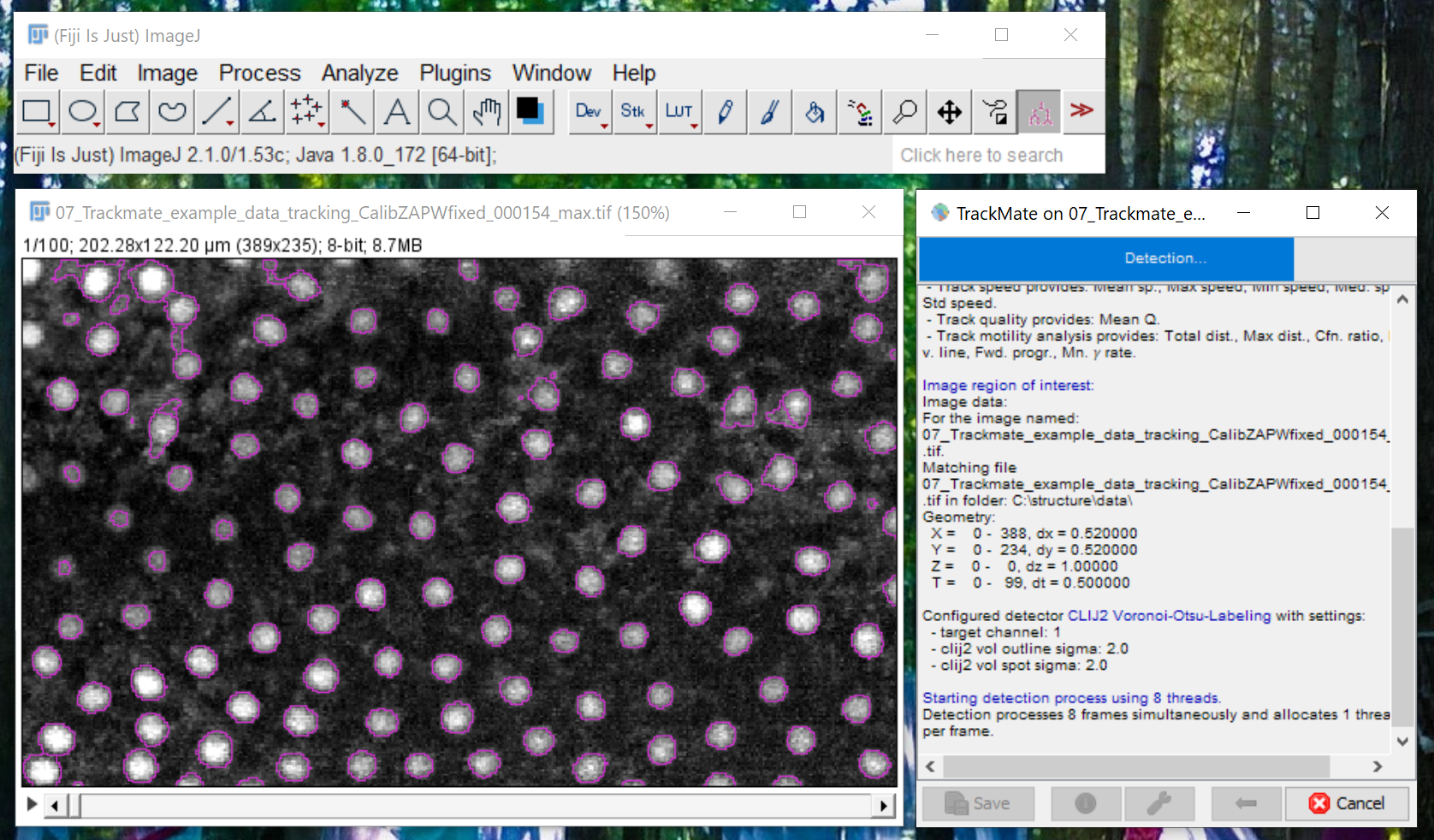1434x840 pixels.
Task: Select the Pencil tool
Action: (x=725, y=112)
